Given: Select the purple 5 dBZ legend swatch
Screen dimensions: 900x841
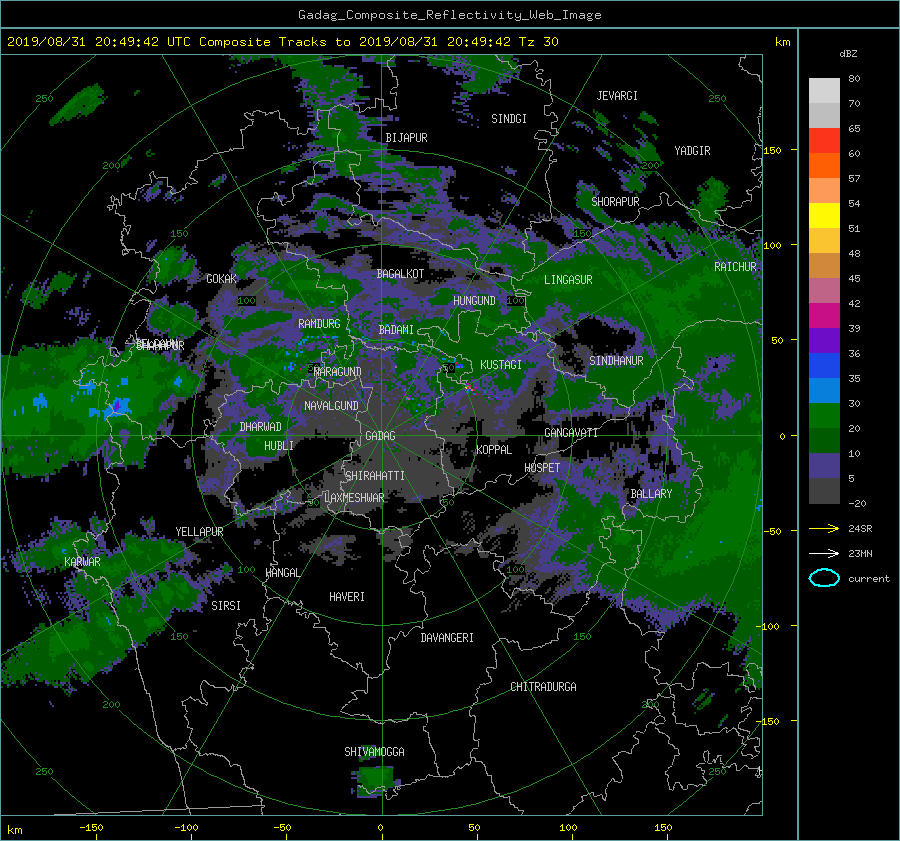Looking at the screenshot, I should pos(824,465).
